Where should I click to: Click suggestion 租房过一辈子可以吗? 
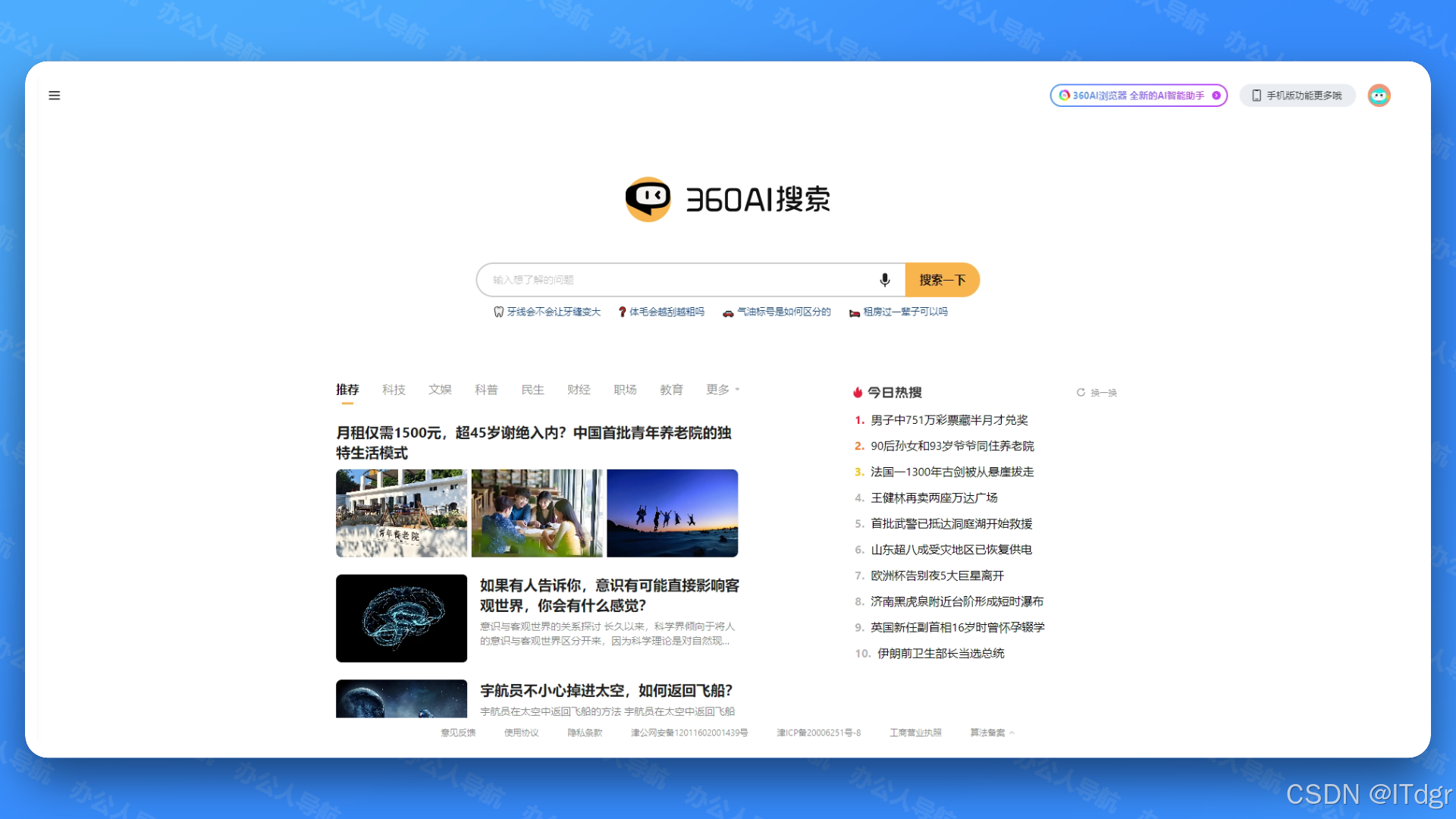point(898,312)
